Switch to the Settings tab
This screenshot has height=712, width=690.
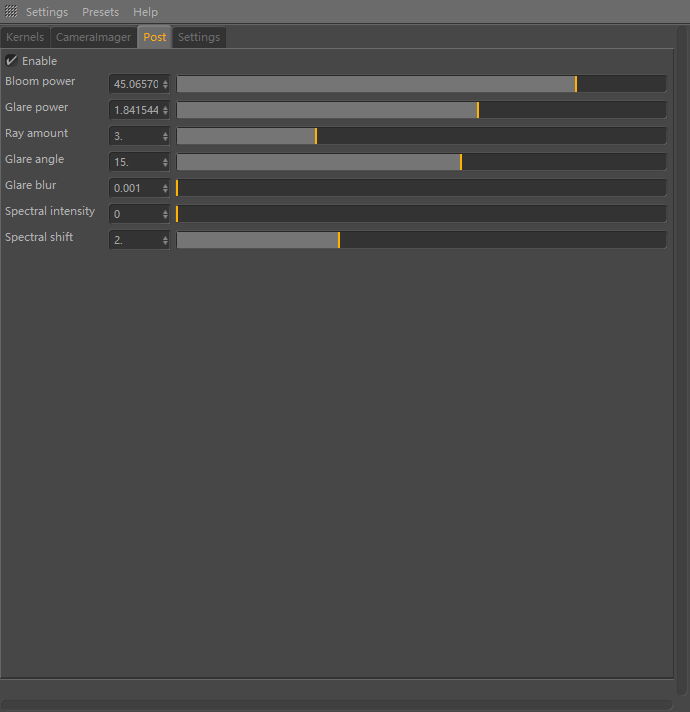pyautogui.click(x=199, y=37)
